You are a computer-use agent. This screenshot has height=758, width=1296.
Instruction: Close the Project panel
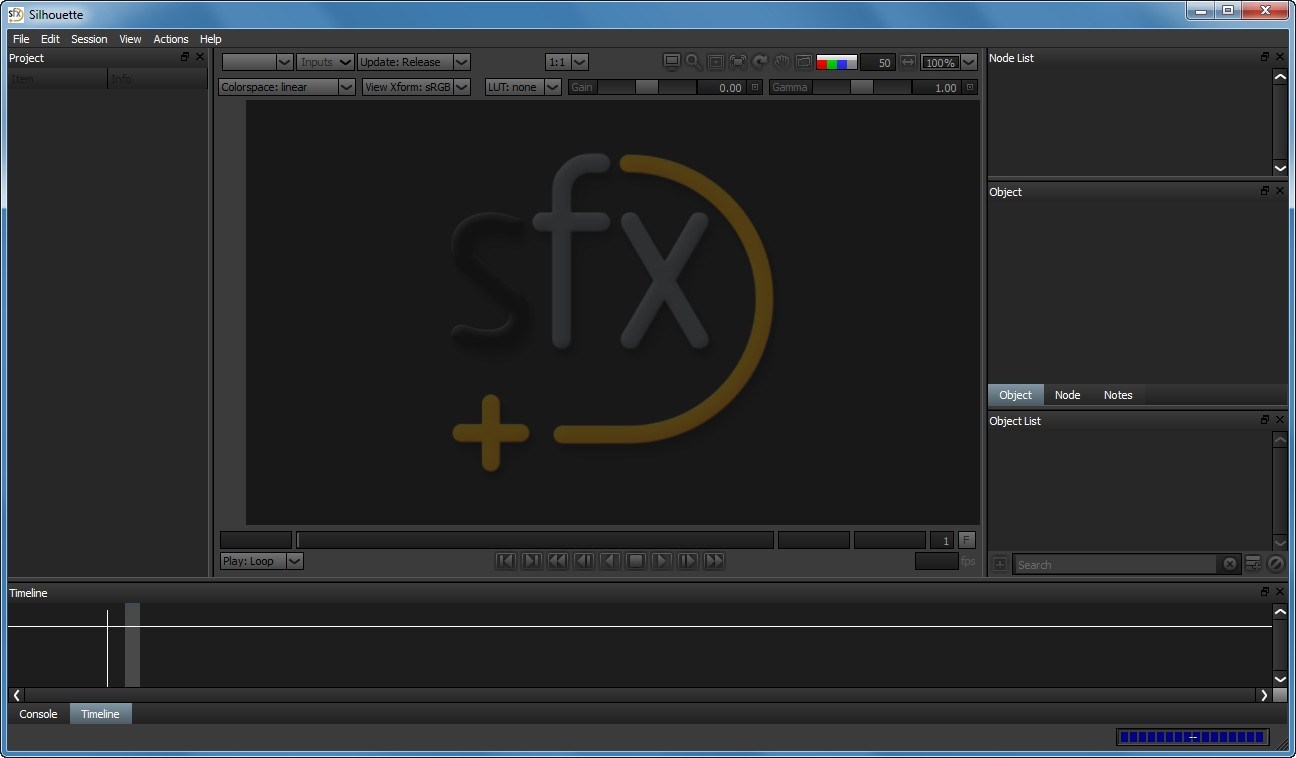(199, 57)
